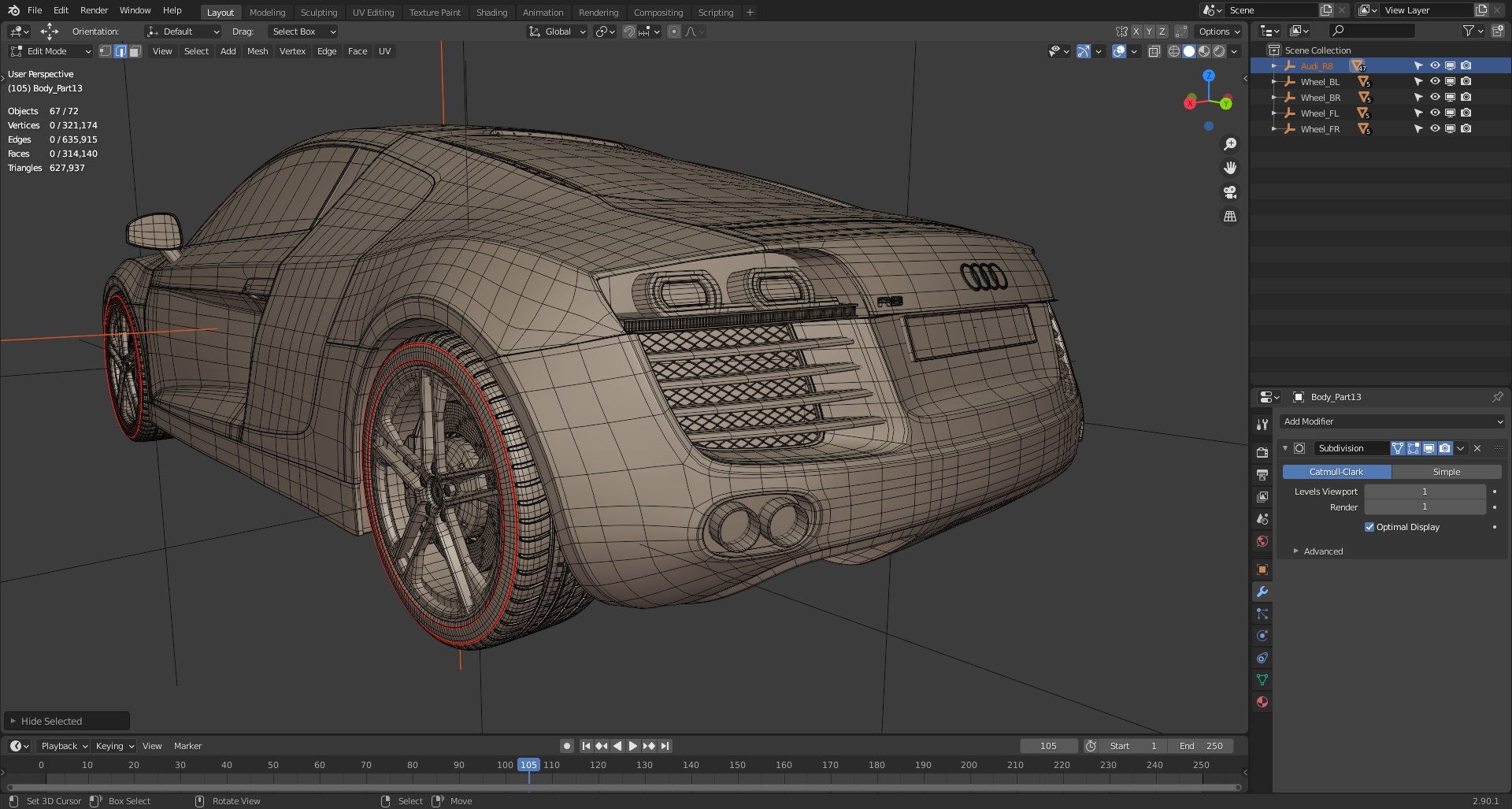Click the zoom view magnifier icon
The width and height of the screenshot is (1512, 809).
(x=1230, y=144)
